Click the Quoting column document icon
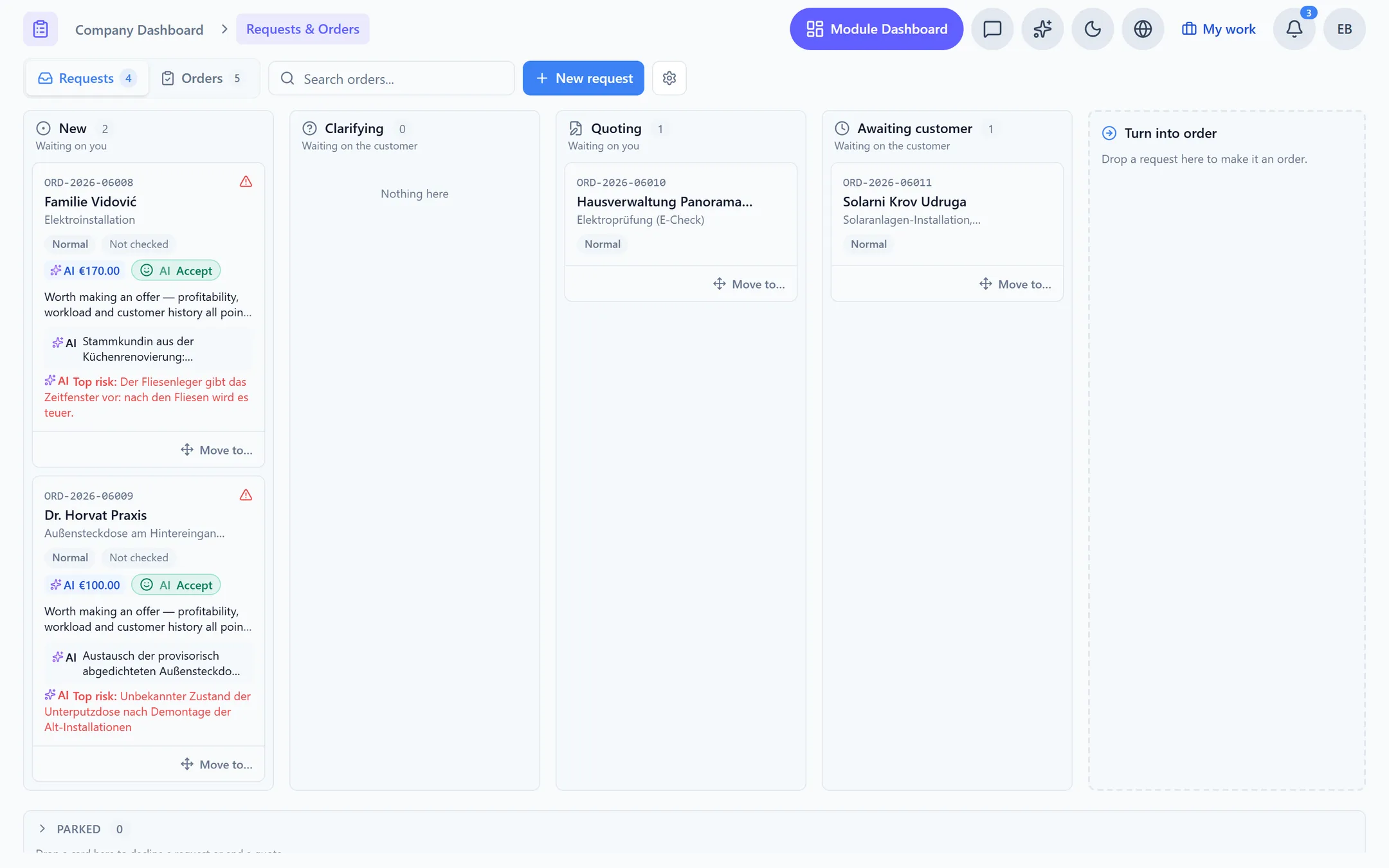The width and height of the screenshot is (1389, 868). point(576,129)
